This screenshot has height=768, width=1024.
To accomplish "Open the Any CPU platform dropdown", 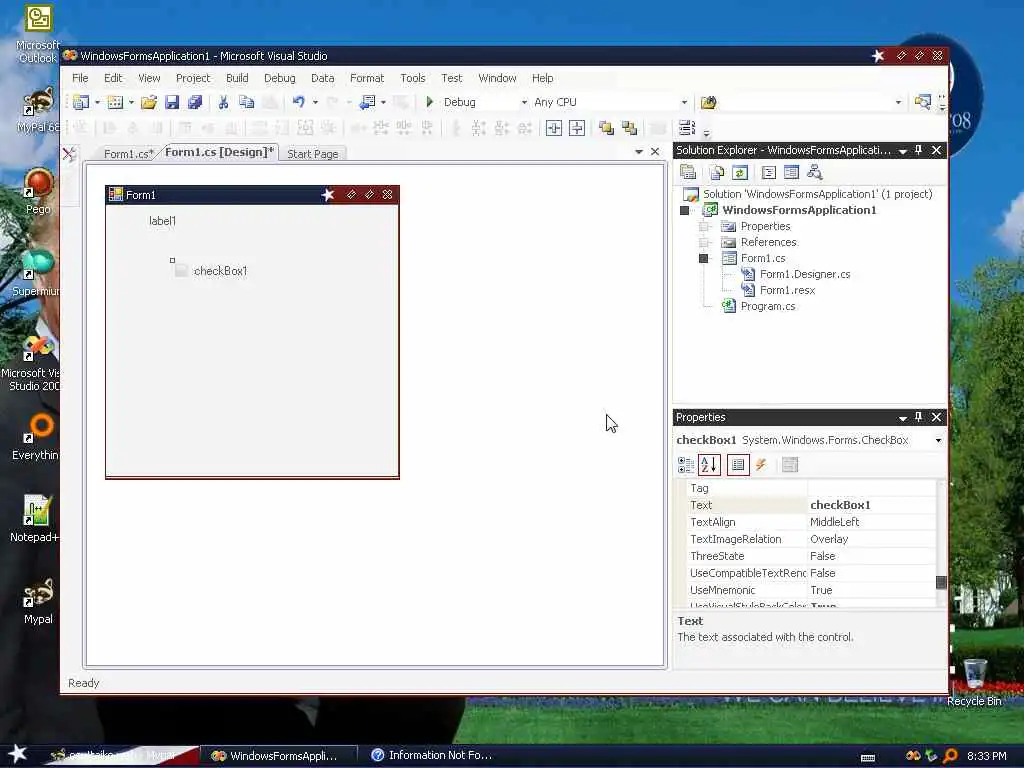I will point(684,103).
